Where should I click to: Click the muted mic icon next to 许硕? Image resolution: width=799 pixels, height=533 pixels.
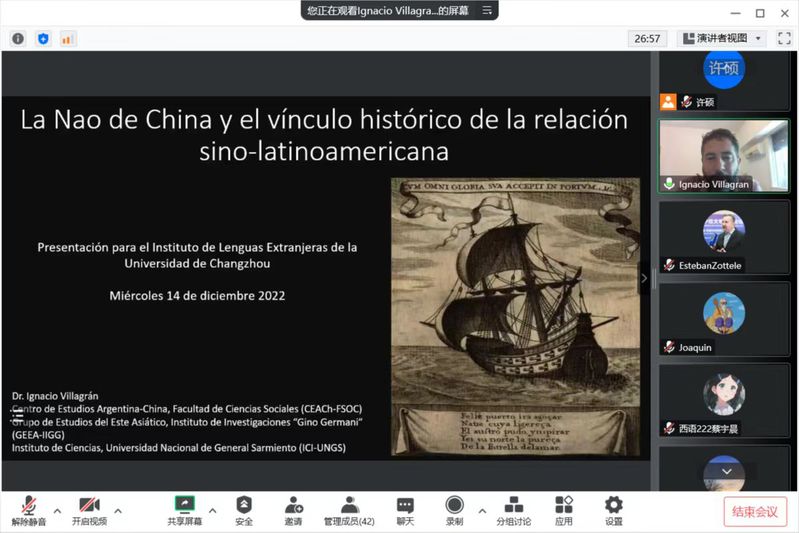pos(686,102)
